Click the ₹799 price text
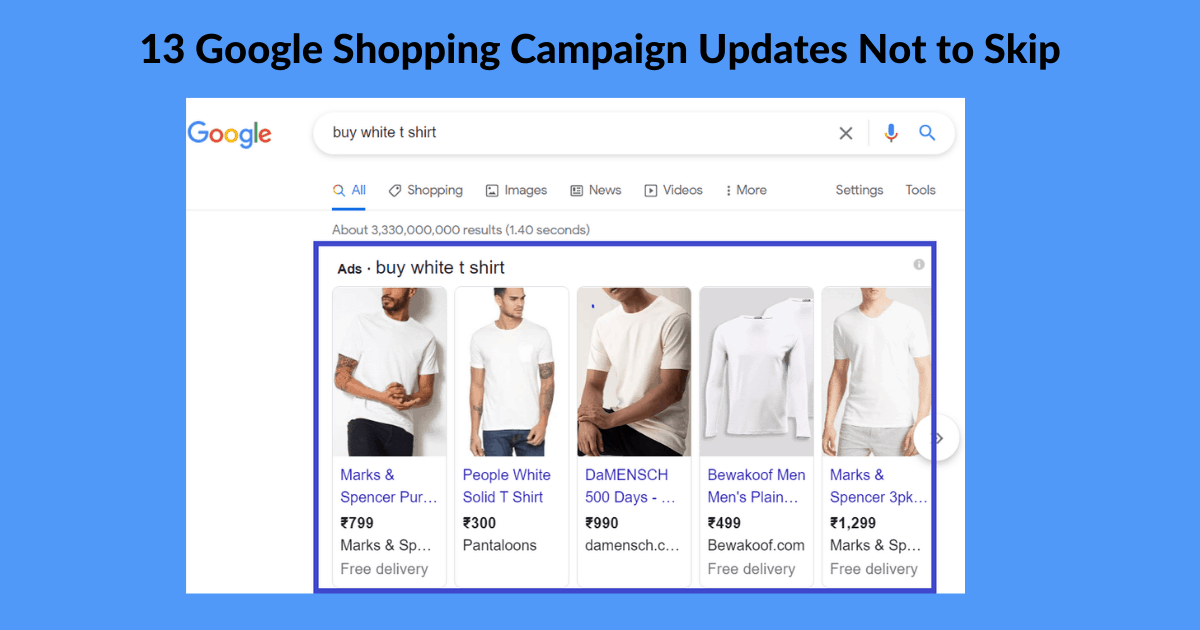 click(x=357, y=523)
